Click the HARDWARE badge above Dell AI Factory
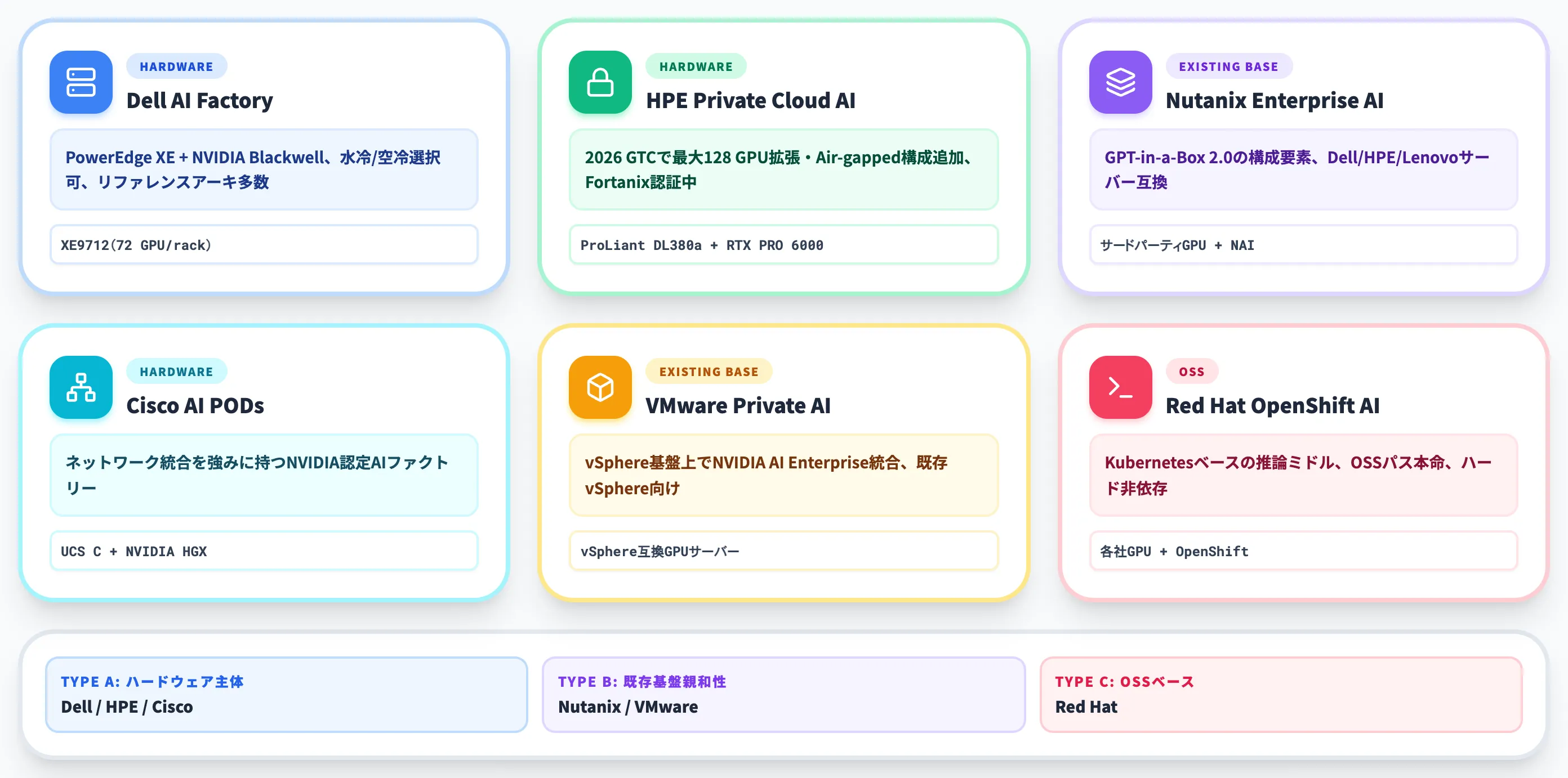 tap(176, 66)
